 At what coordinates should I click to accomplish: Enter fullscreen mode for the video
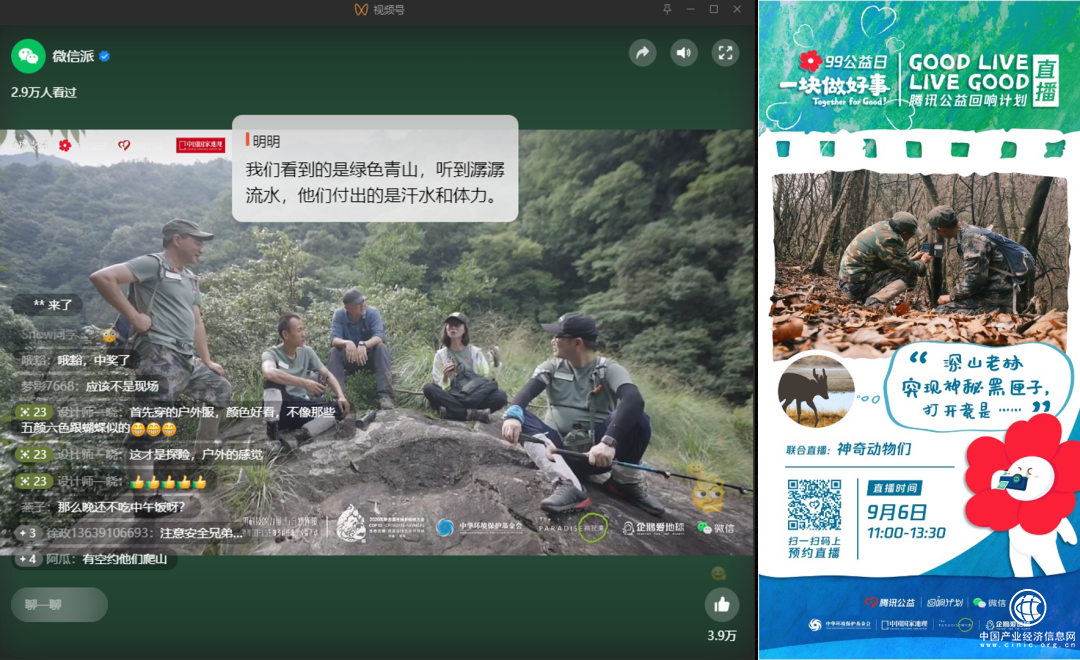point(725,53)
